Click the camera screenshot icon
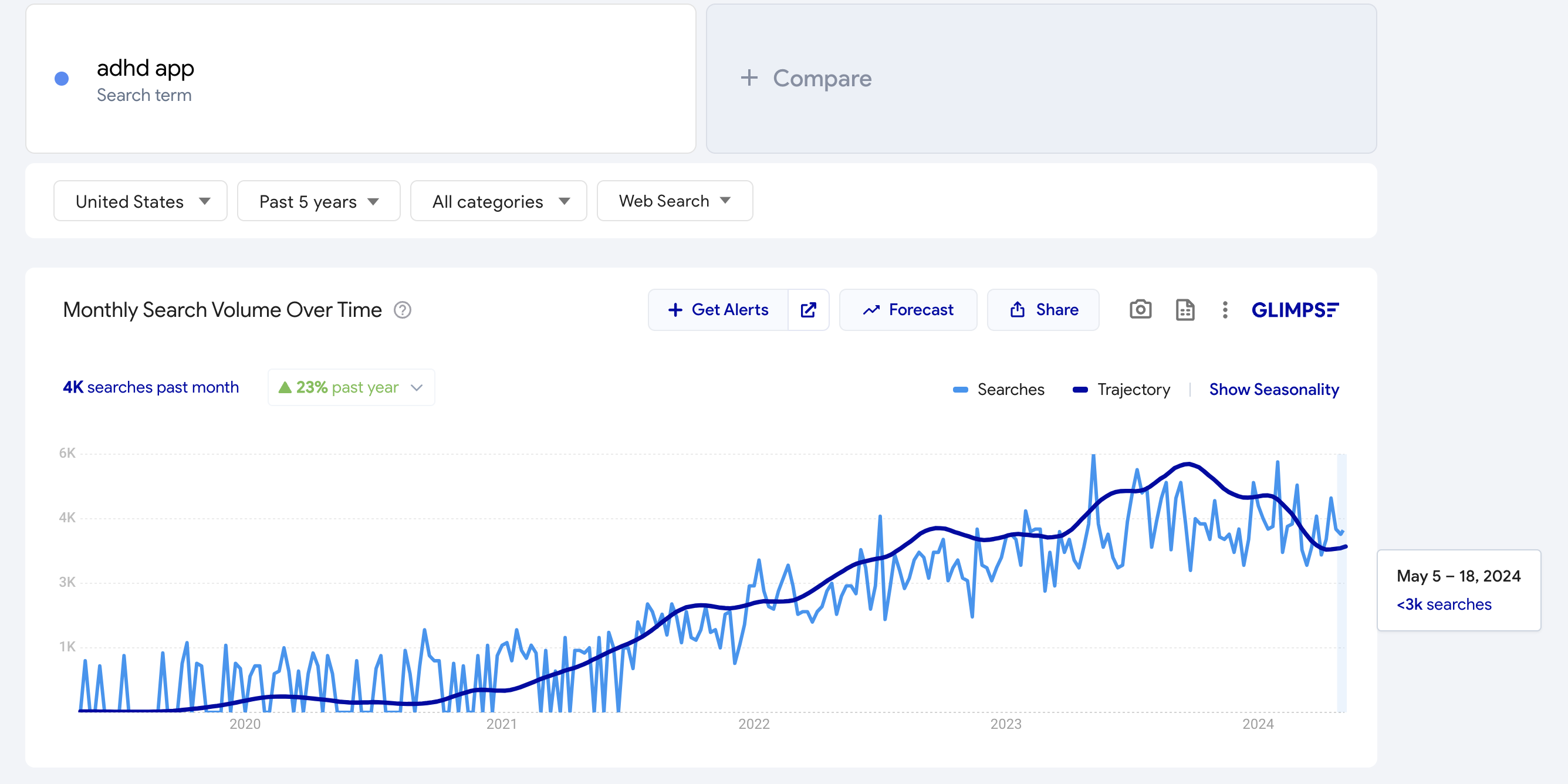This screenshot has width=1568, height=784. (x=1140, y=309)
